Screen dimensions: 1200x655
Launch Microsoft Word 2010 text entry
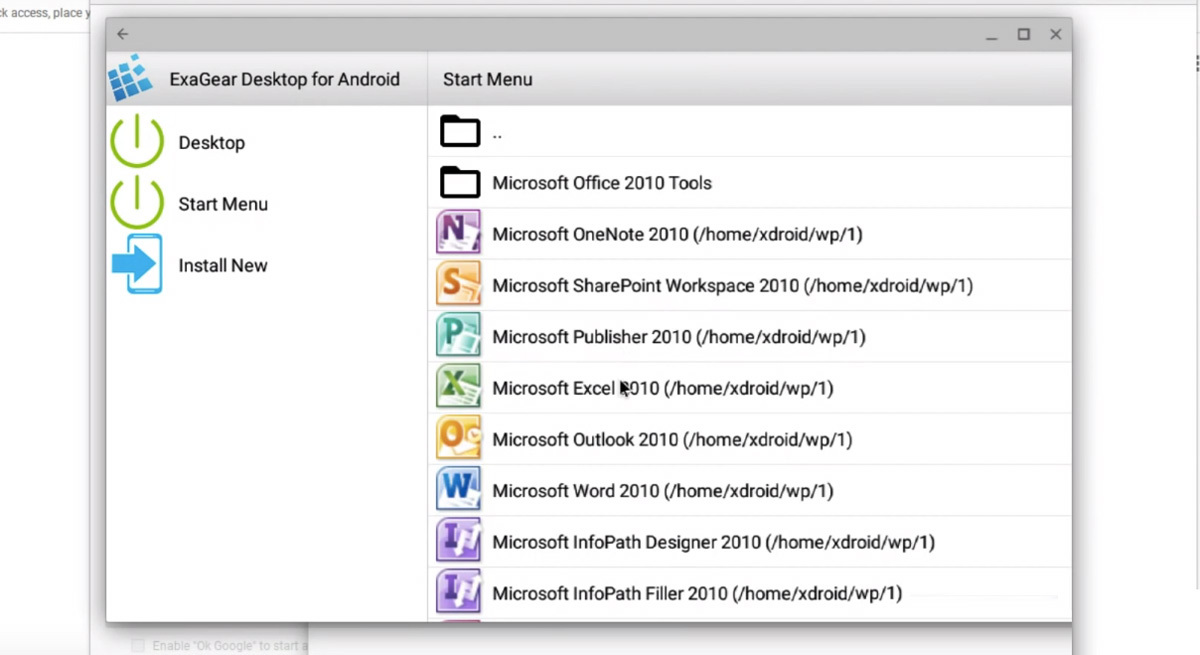tap(662, 491)
